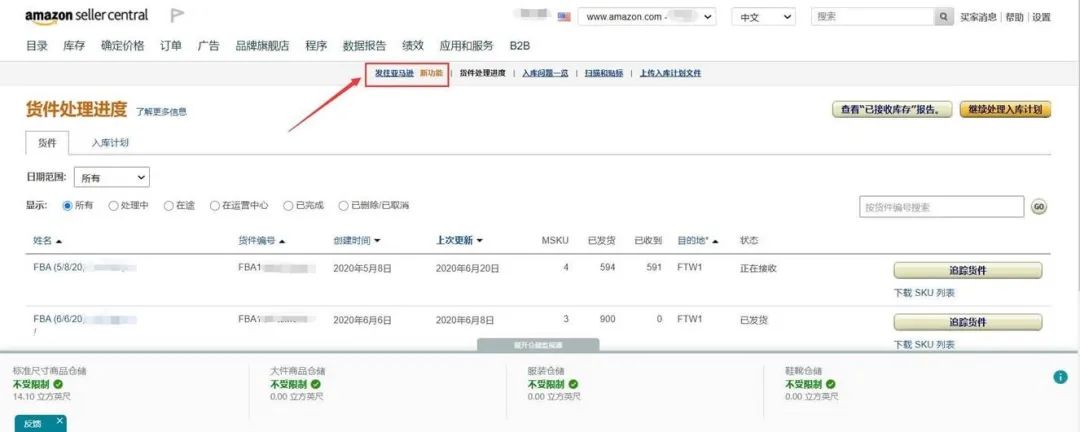Click green check under 标准尺寸商品仓储

click(59, 384)
